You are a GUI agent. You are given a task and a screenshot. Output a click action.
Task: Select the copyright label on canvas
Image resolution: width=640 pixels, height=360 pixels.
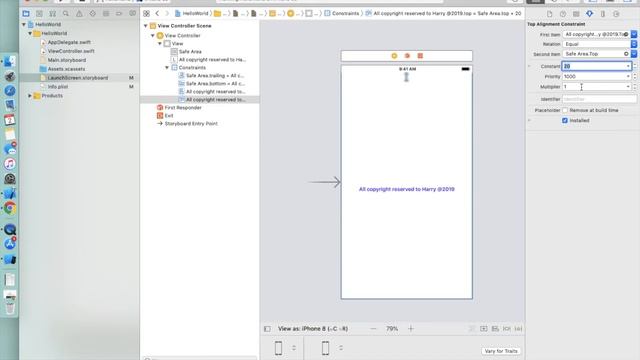pos(407,189)
